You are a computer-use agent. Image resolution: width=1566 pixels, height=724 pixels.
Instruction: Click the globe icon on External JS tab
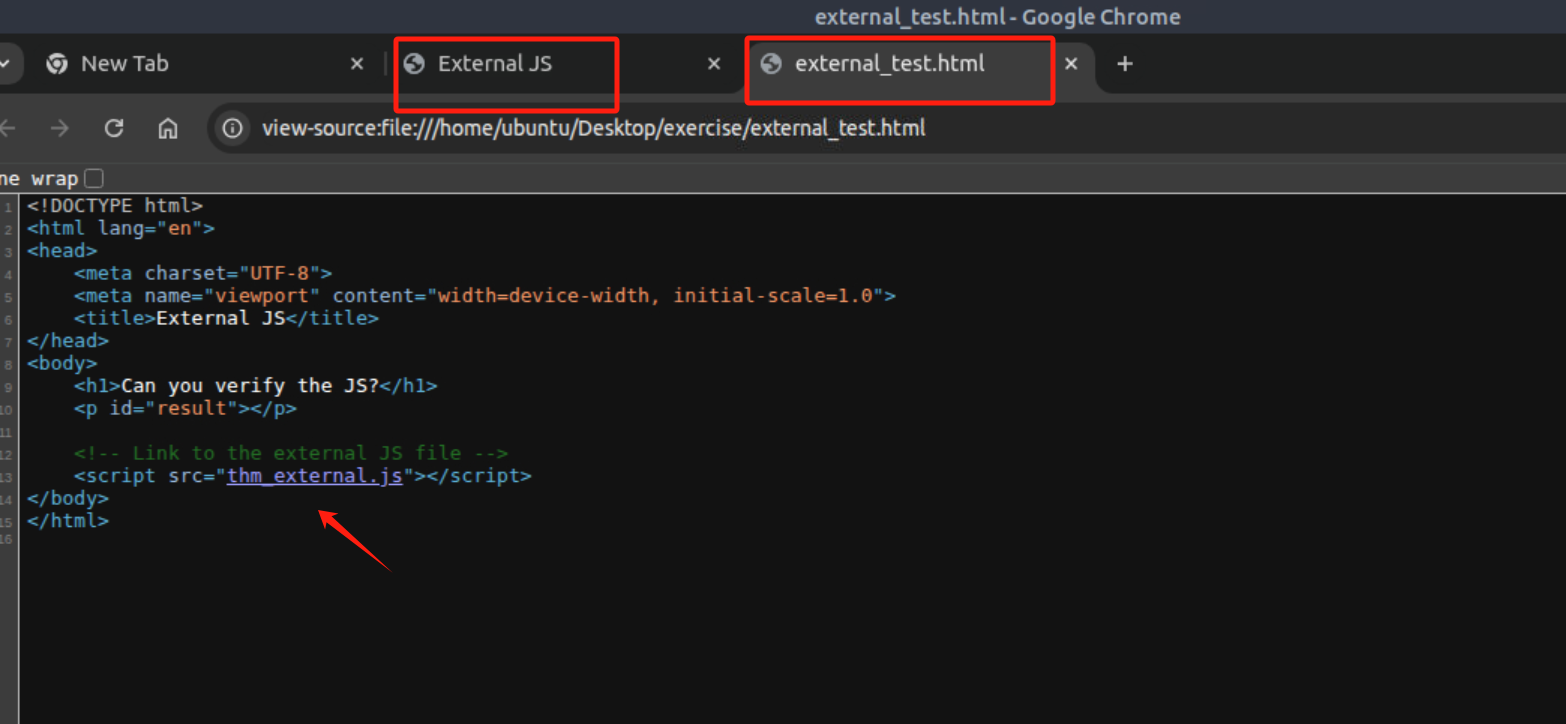[414, 64]
